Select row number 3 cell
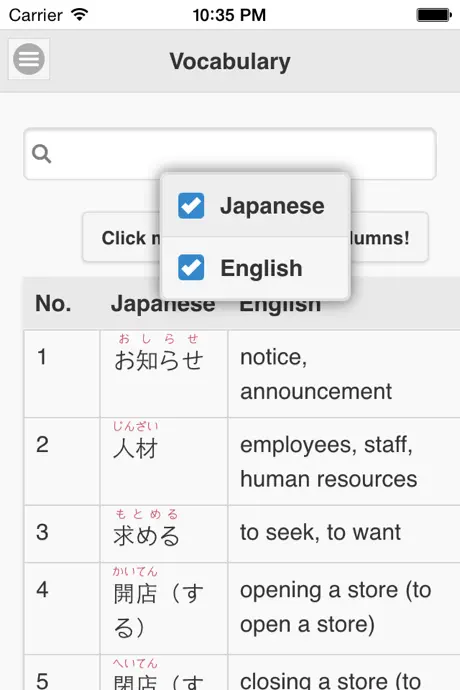This screenshot has width=460, height=690. [x=62, y=534]
